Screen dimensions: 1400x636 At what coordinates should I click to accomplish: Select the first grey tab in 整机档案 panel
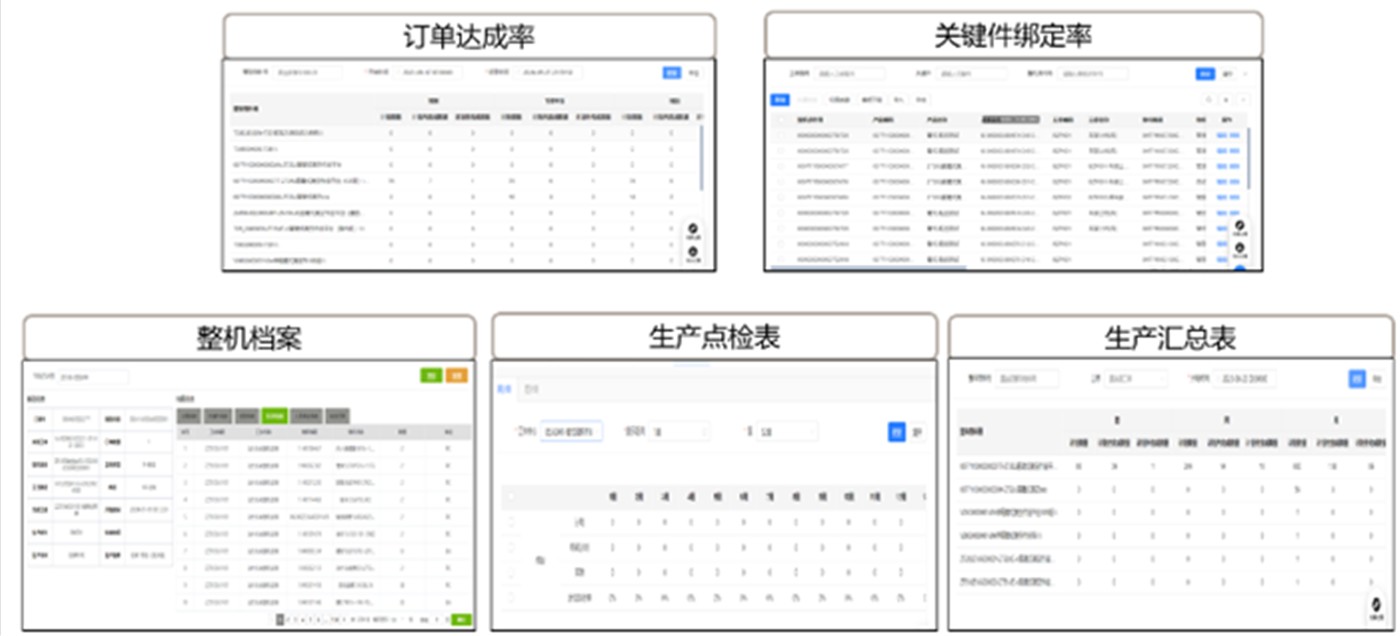point(189,416)
